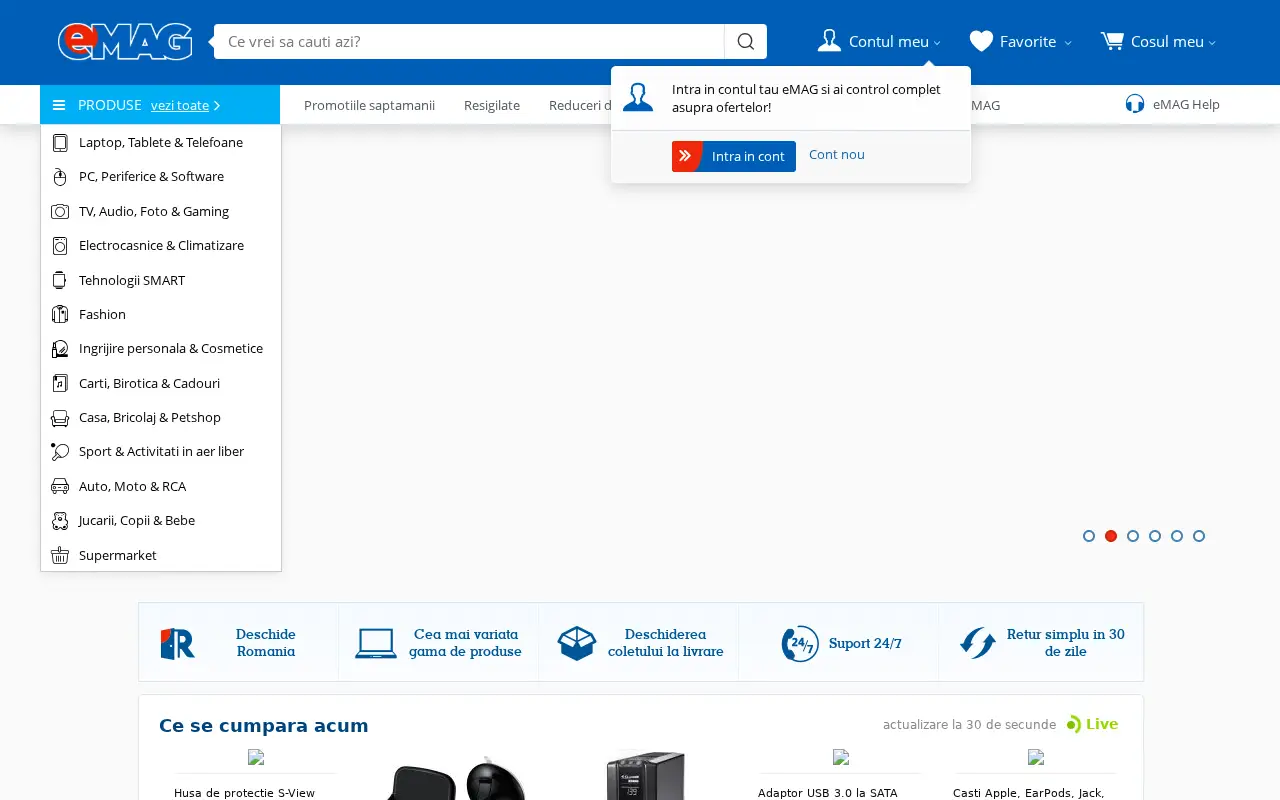Select the fourth carousel slide dot

coord(1155,536)
